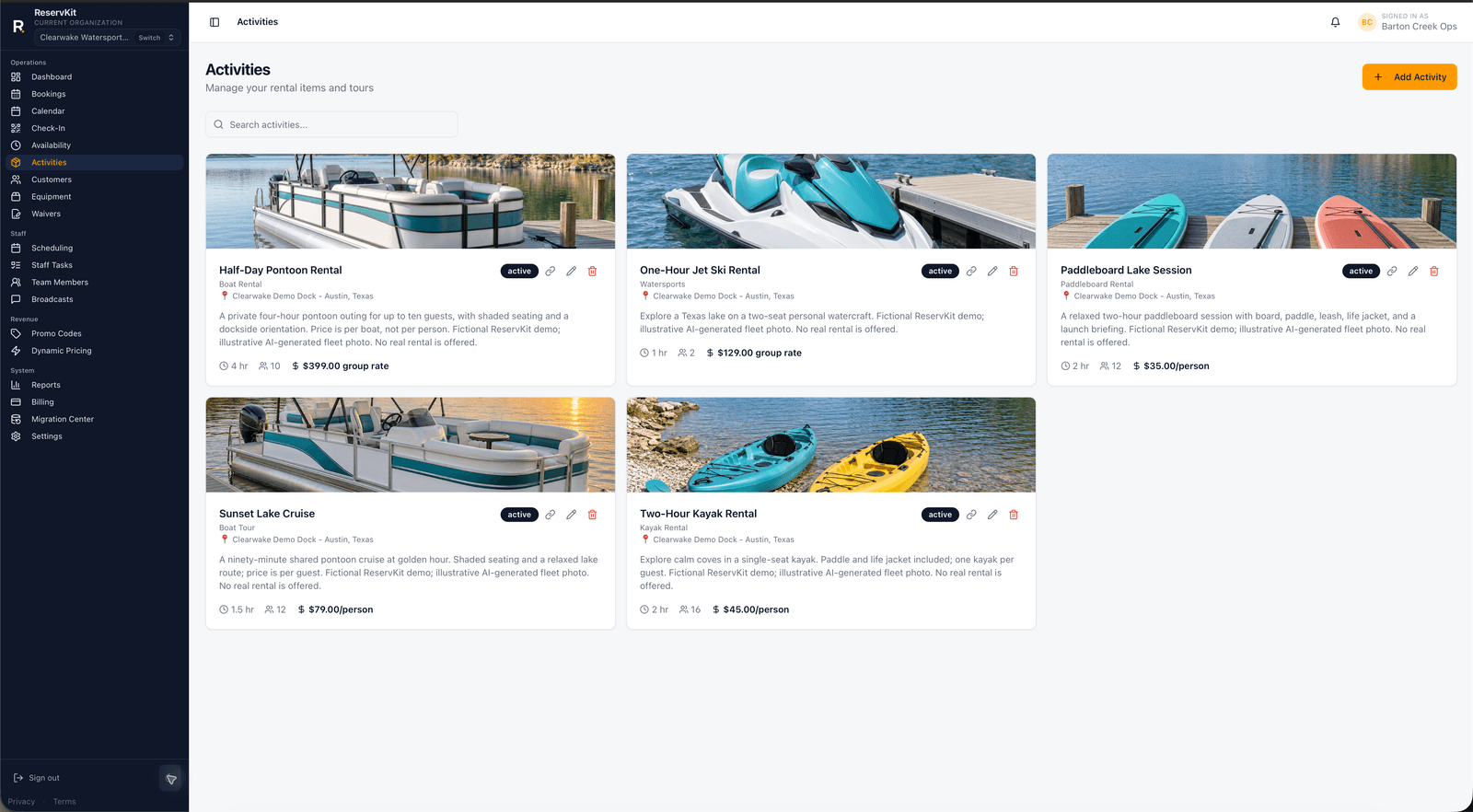This screenshot has height=812, width=1473.
Task: Open Barton Creek Ops account avatar
Action: (x=1367, y=22)
